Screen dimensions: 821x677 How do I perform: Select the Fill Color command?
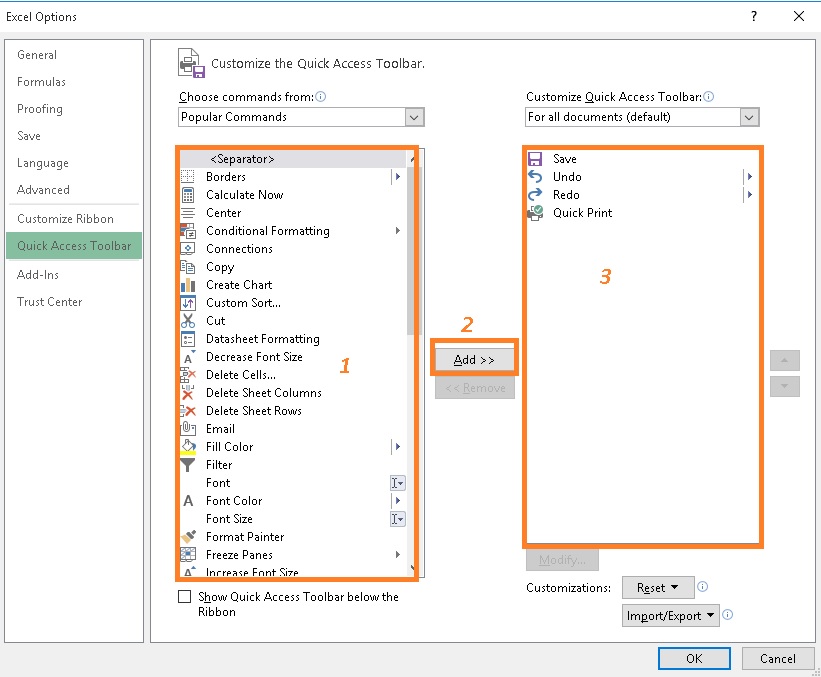[228, 447]
